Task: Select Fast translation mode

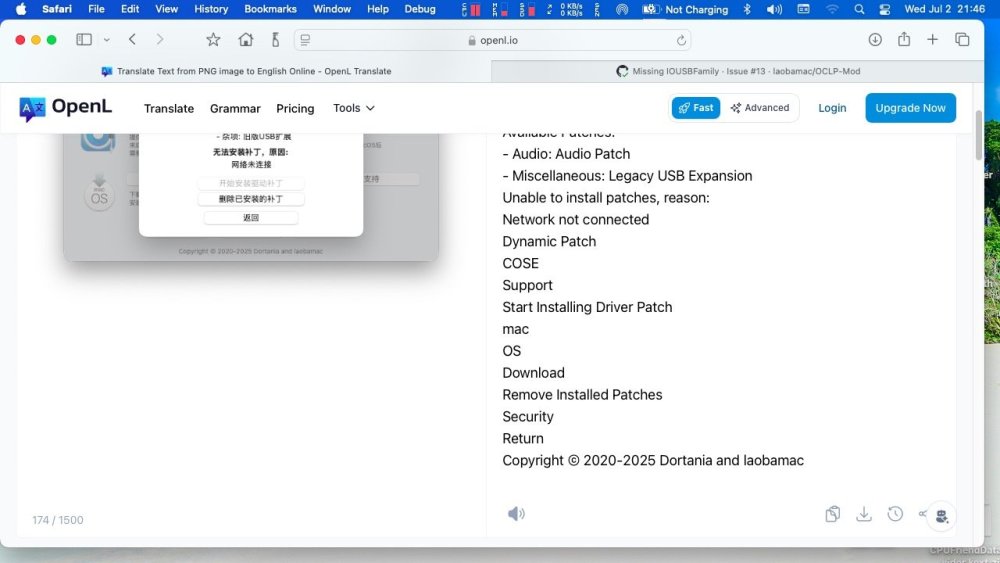Action: (x=696, y=108)
